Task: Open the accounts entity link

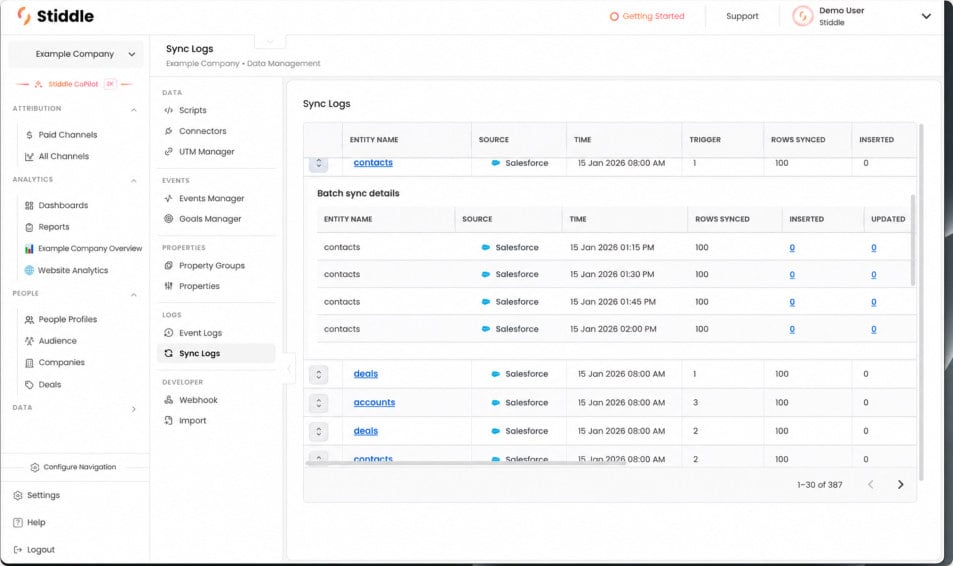Action: (374, 402)
